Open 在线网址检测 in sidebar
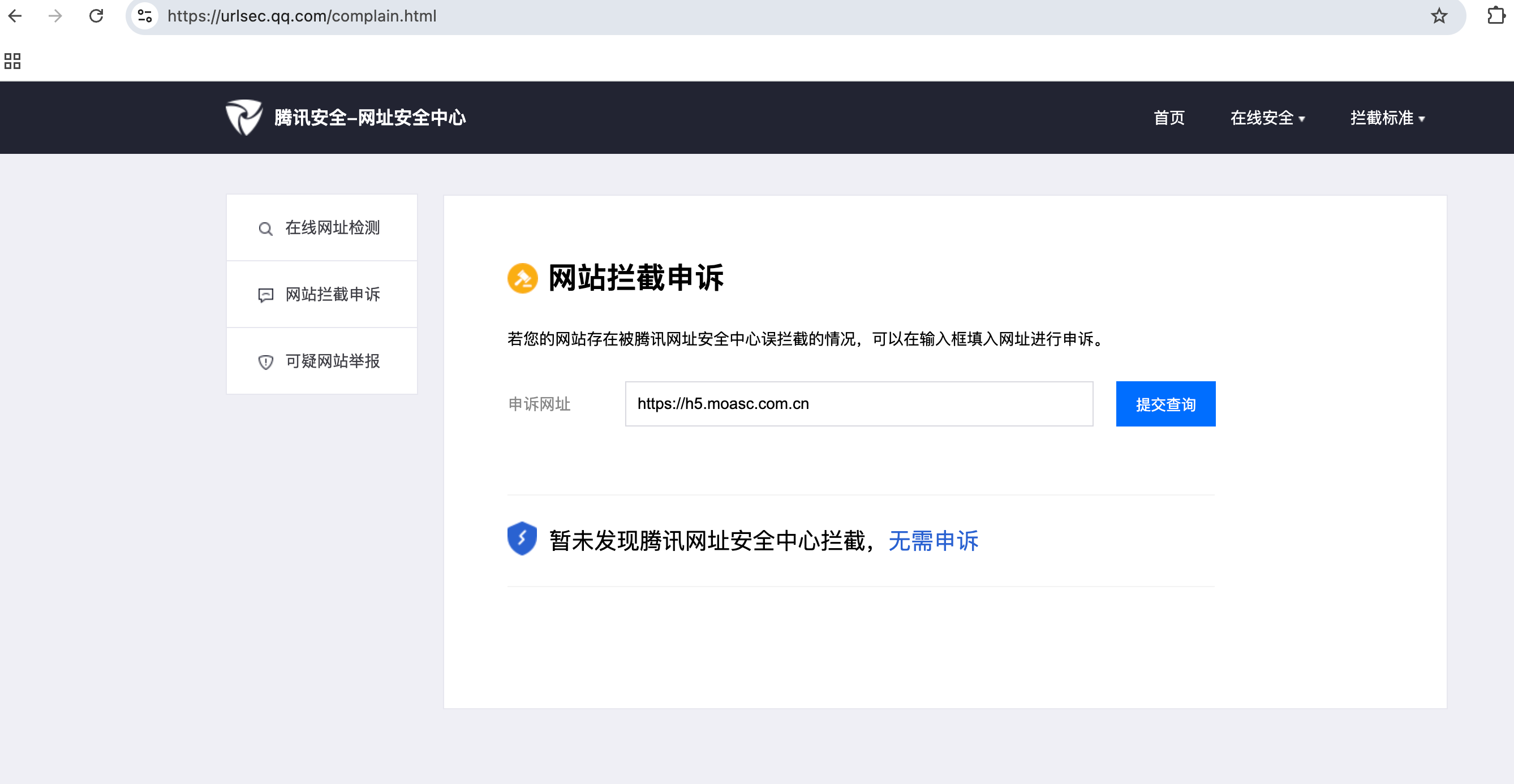 (x=321, y=228)
